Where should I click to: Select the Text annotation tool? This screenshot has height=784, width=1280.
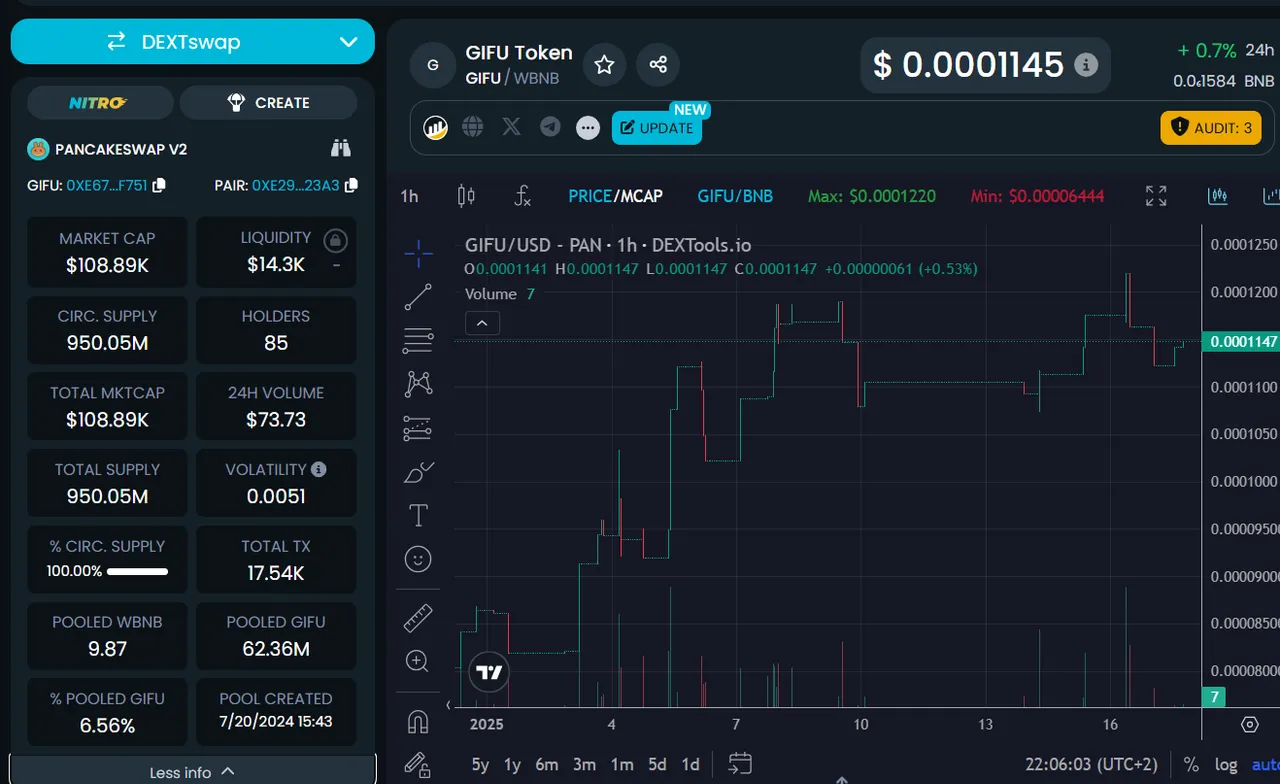pyautogui.click(x=418, y=516)
